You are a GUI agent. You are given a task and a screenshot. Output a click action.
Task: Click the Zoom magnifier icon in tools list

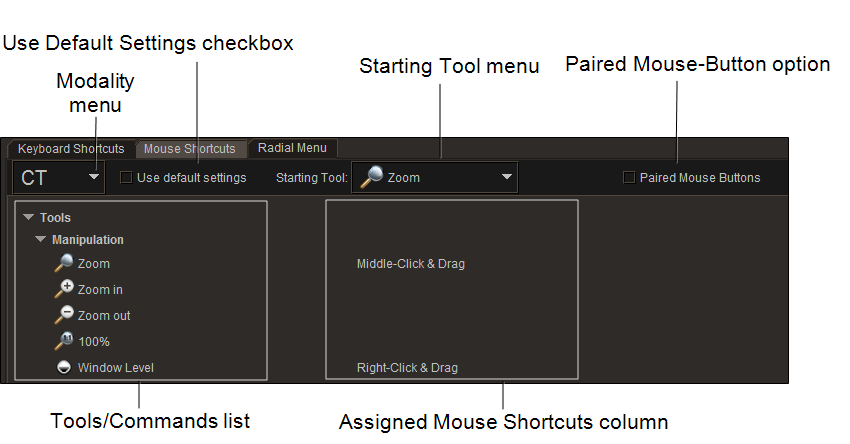pos(64,263)
